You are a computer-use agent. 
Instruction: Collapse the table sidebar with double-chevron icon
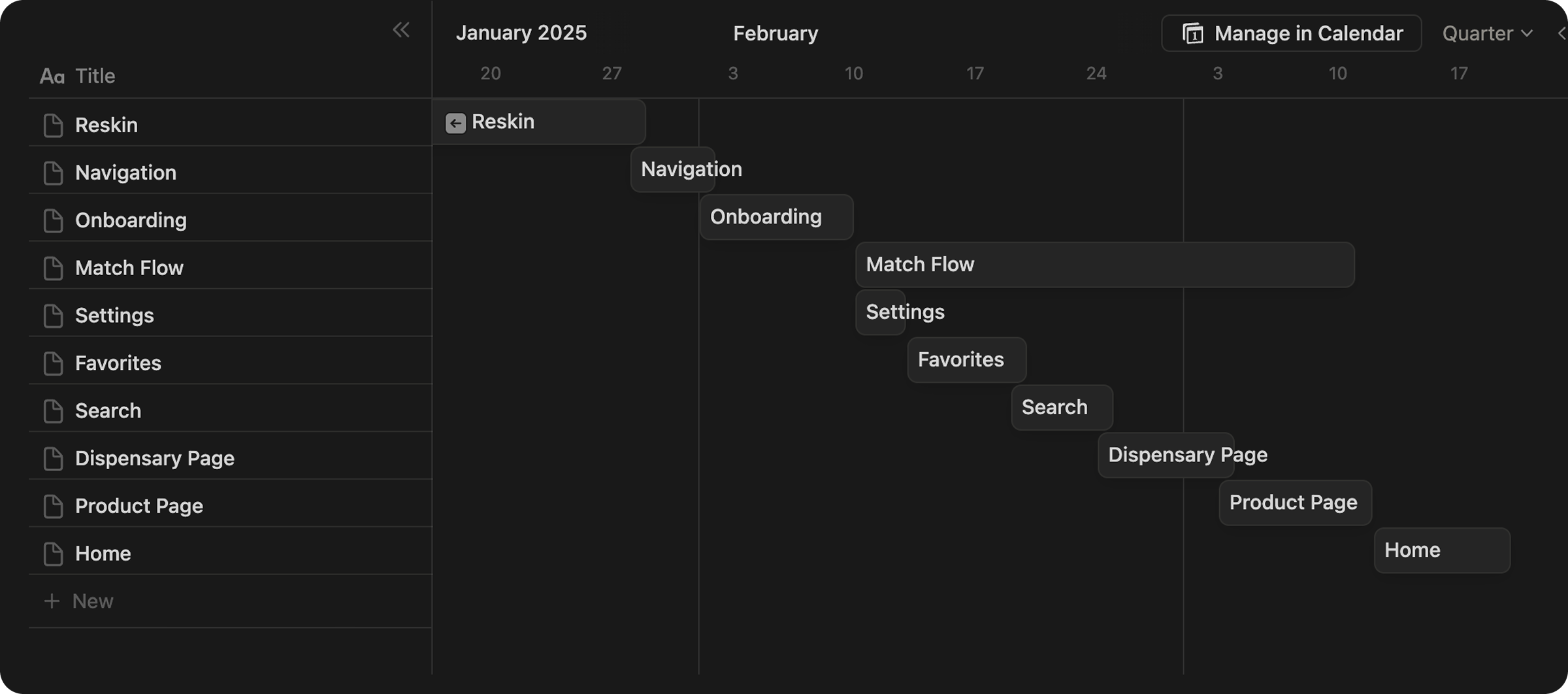401,29
